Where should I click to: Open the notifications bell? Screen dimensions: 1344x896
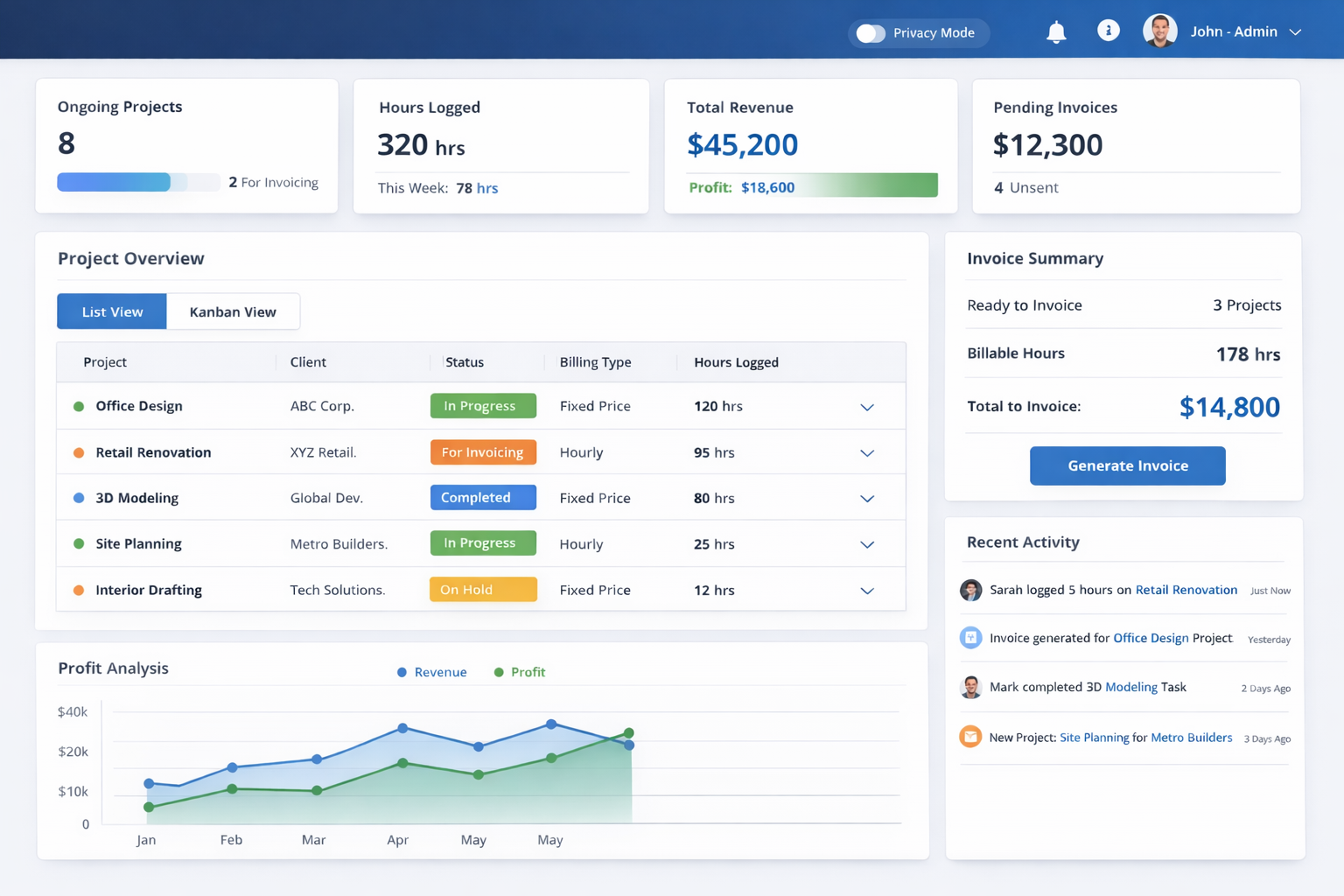[1056, 32]
